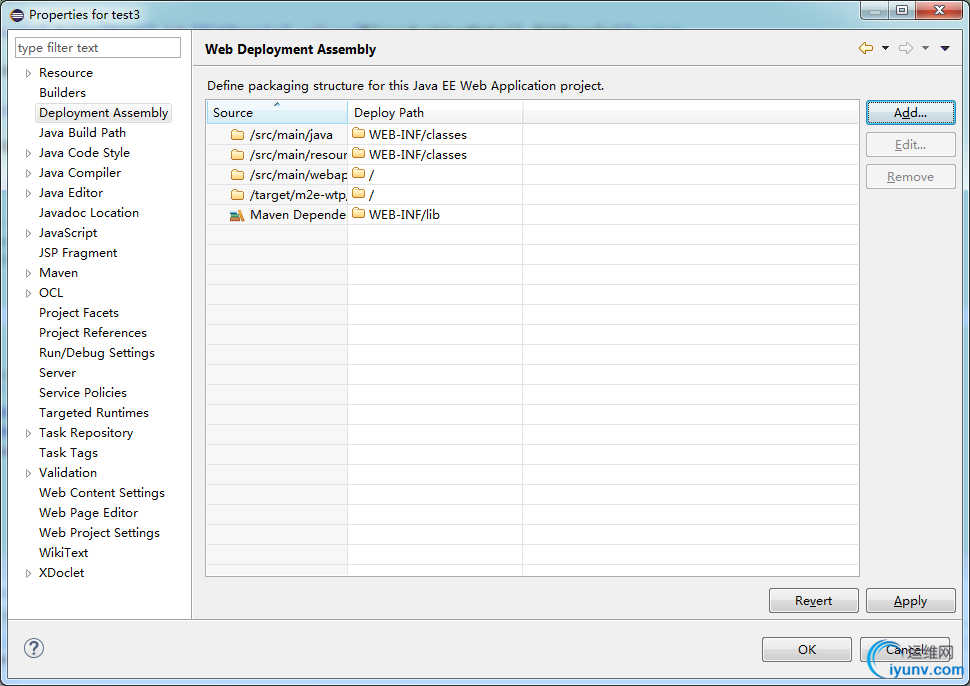Select Server in the tree
The width and height of the screenshot is (970, 686).
(58, 372)
